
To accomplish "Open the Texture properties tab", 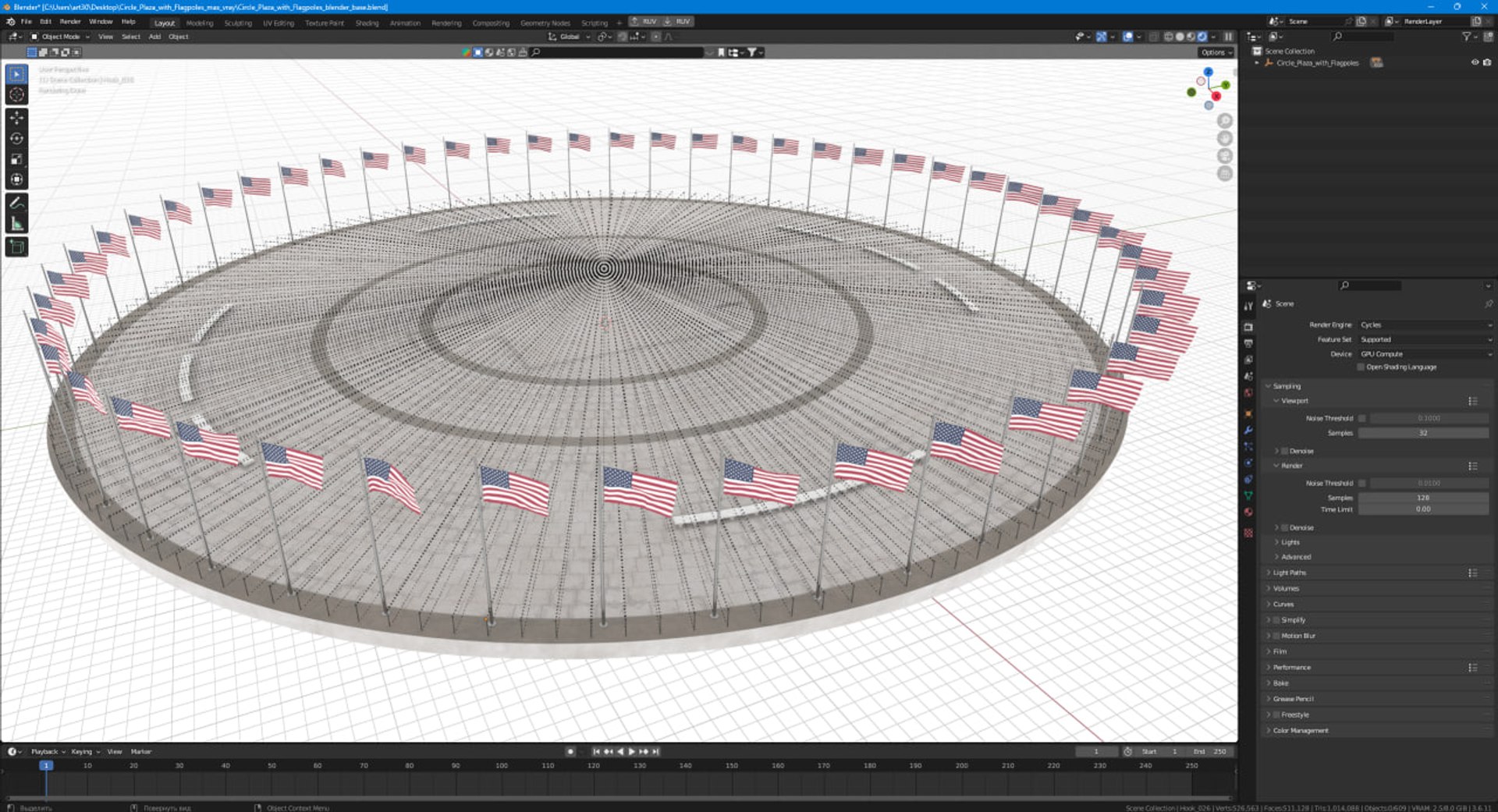I will coord(1248,533).
